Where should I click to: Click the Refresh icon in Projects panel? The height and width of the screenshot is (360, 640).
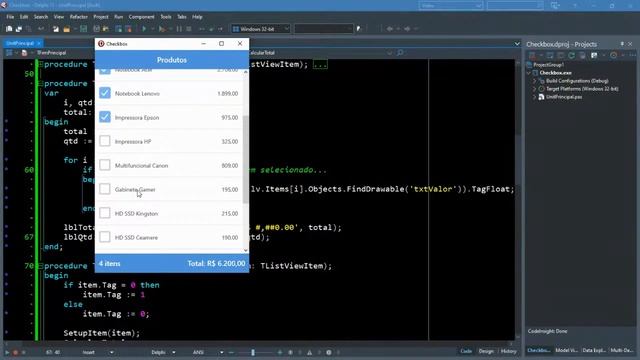coord(571,55)
